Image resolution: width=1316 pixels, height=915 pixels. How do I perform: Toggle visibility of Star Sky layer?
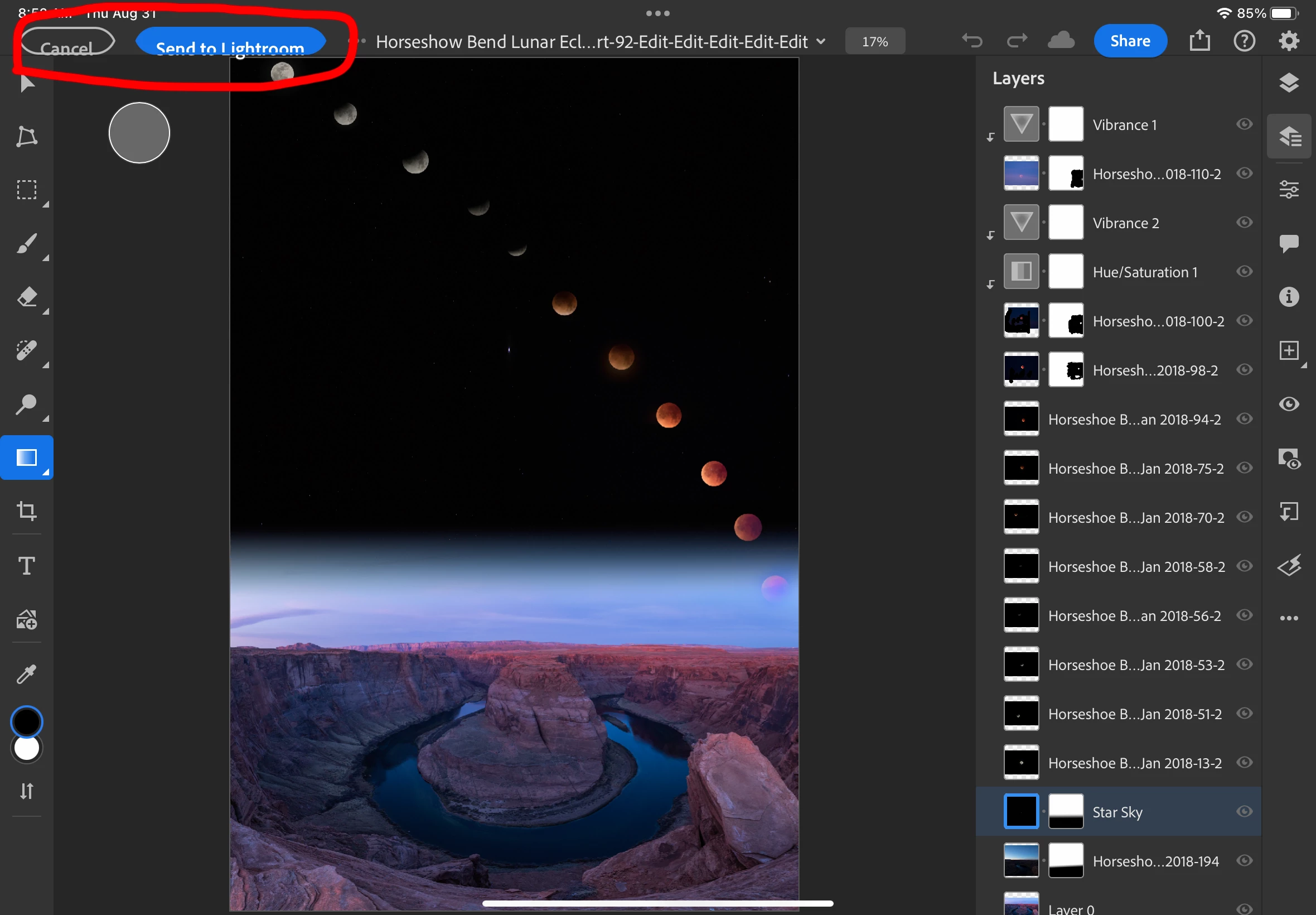(x=1244, y=811)
